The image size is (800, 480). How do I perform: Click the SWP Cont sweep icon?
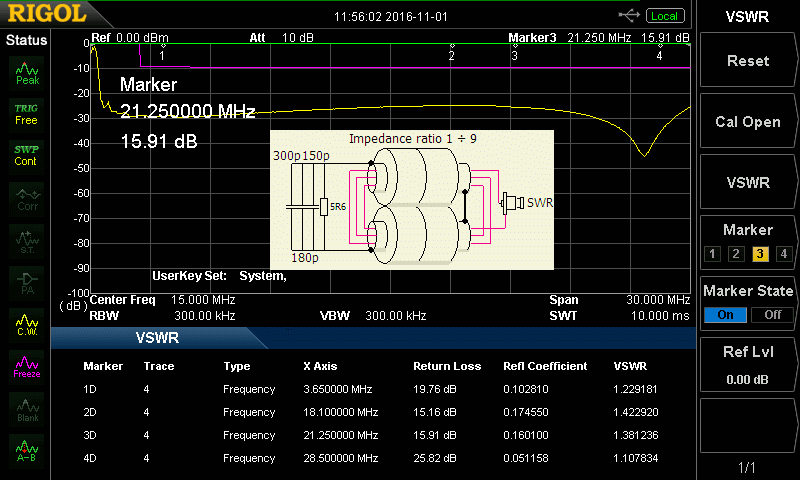coord(27,155)
